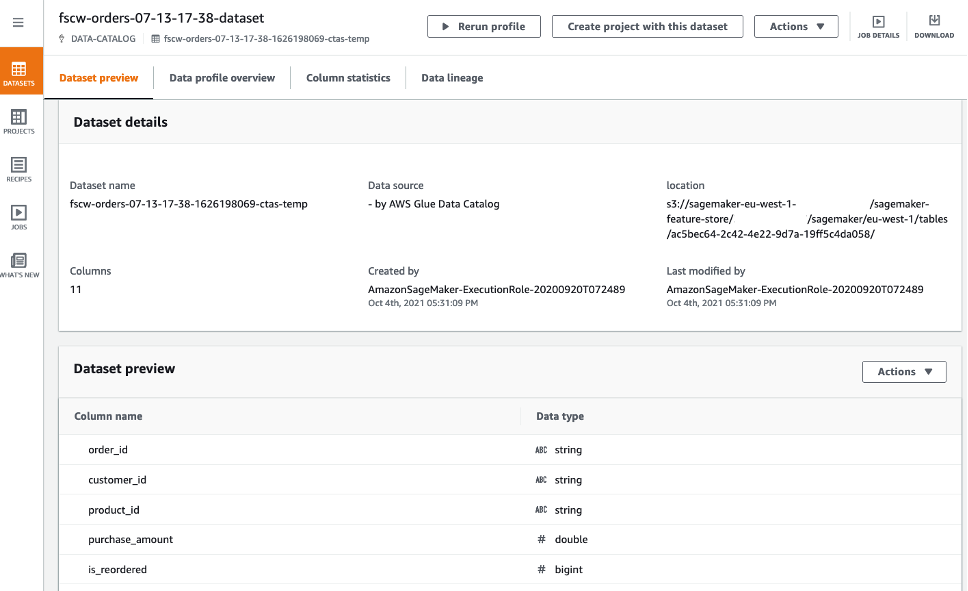The width and height of the screenshot is (968, 591).
Task: Open the Column statistics tab
Action: (x=348, y=78)
